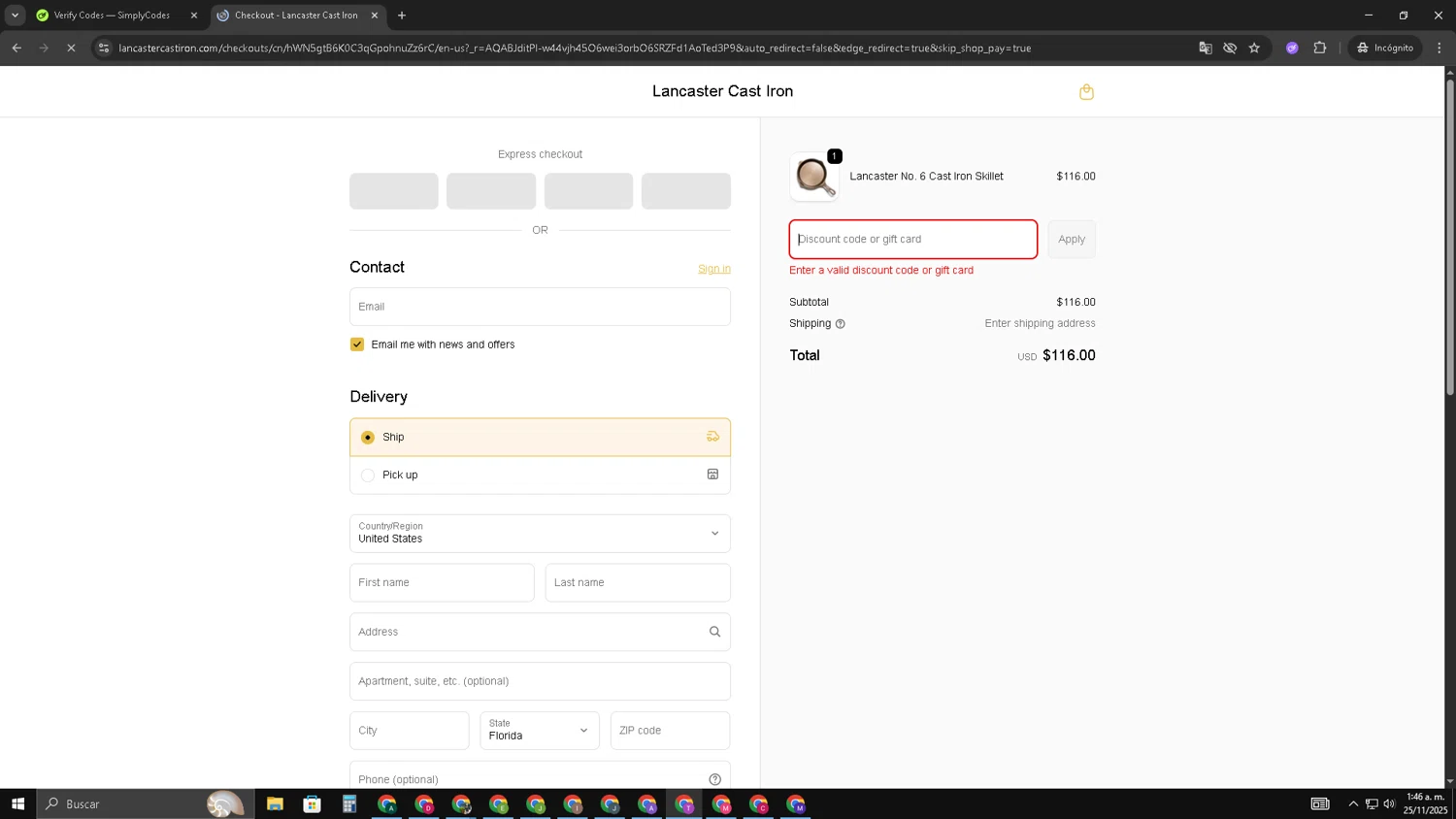This screenshot has width=1456, height=819.
Task: Select the Checkout - Lancaster Cast Iron tab
Action: click(x=296, y=15)
